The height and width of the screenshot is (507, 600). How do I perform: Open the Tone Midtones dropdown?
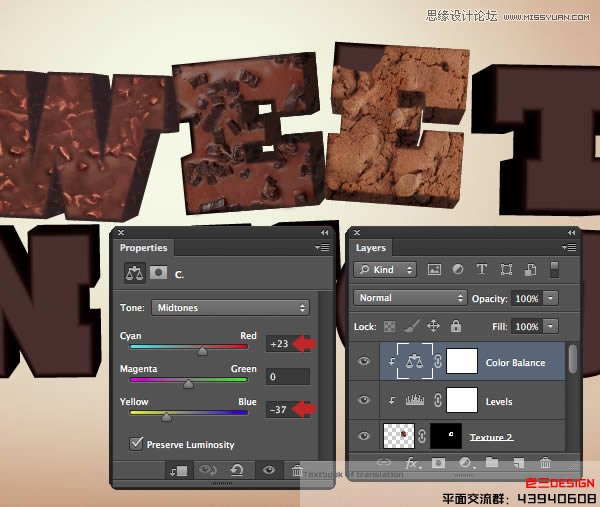pyautogui.click(x=230, y=308)
